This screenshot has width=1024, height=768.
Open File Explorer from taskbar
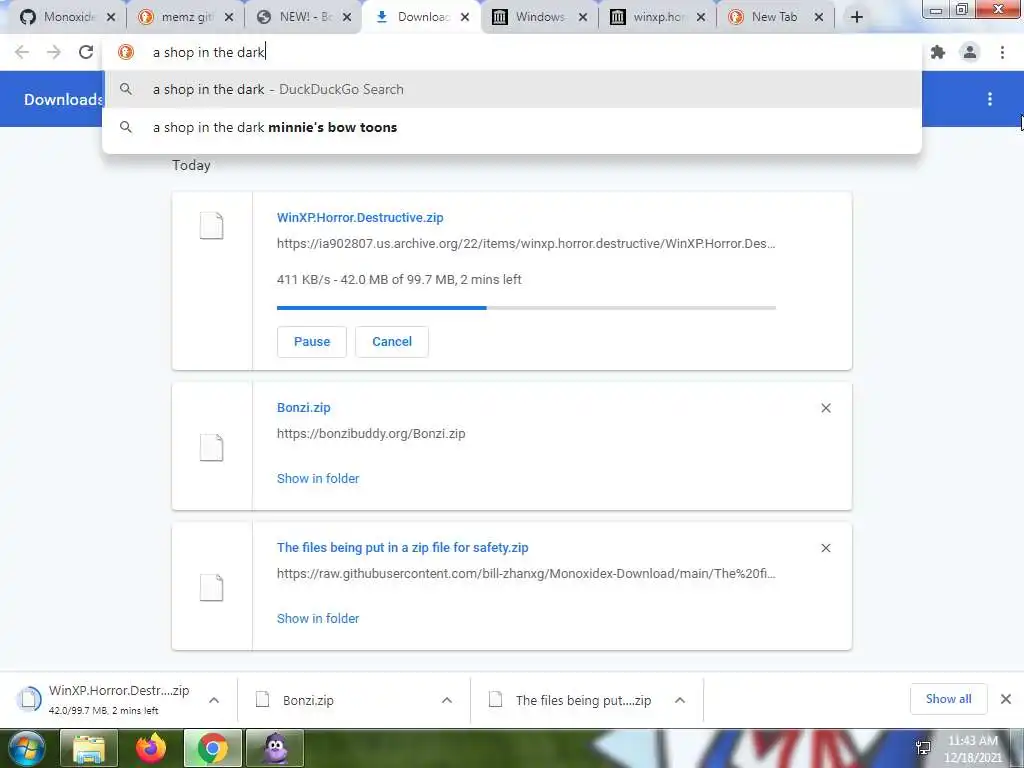[x=89, y=748]
